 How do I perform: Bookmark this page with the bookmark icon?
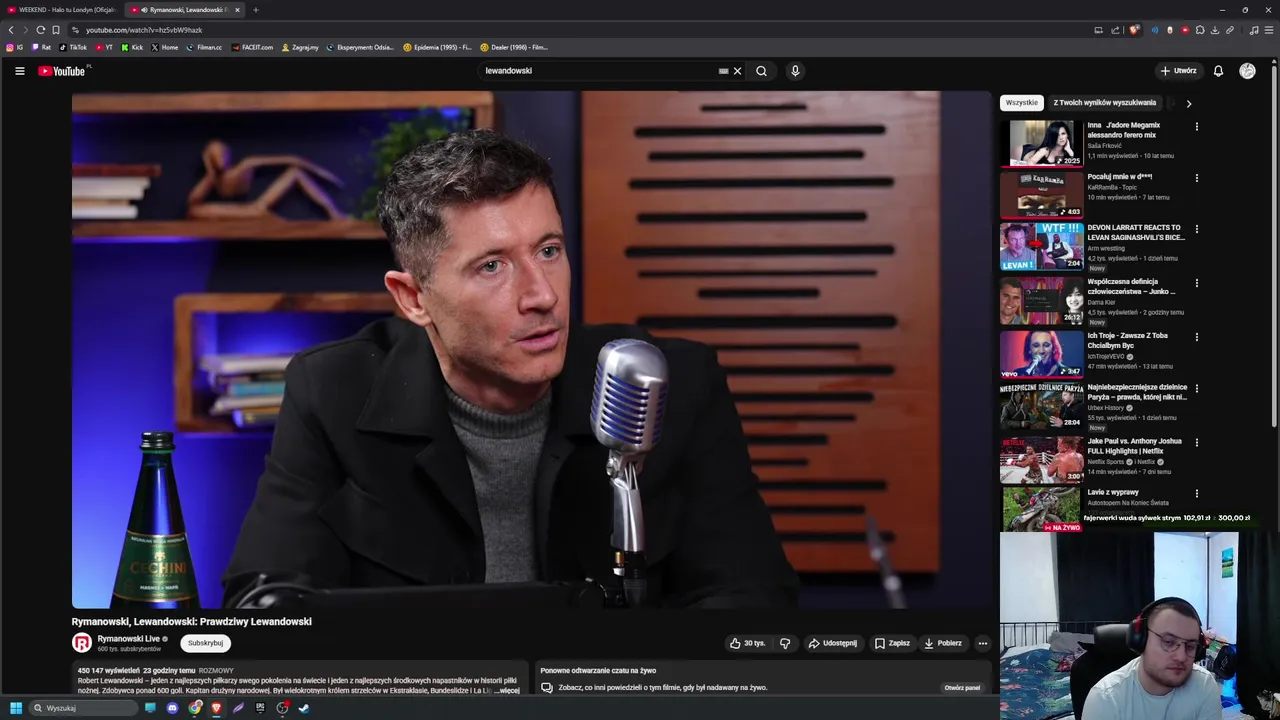click(56, 30)
